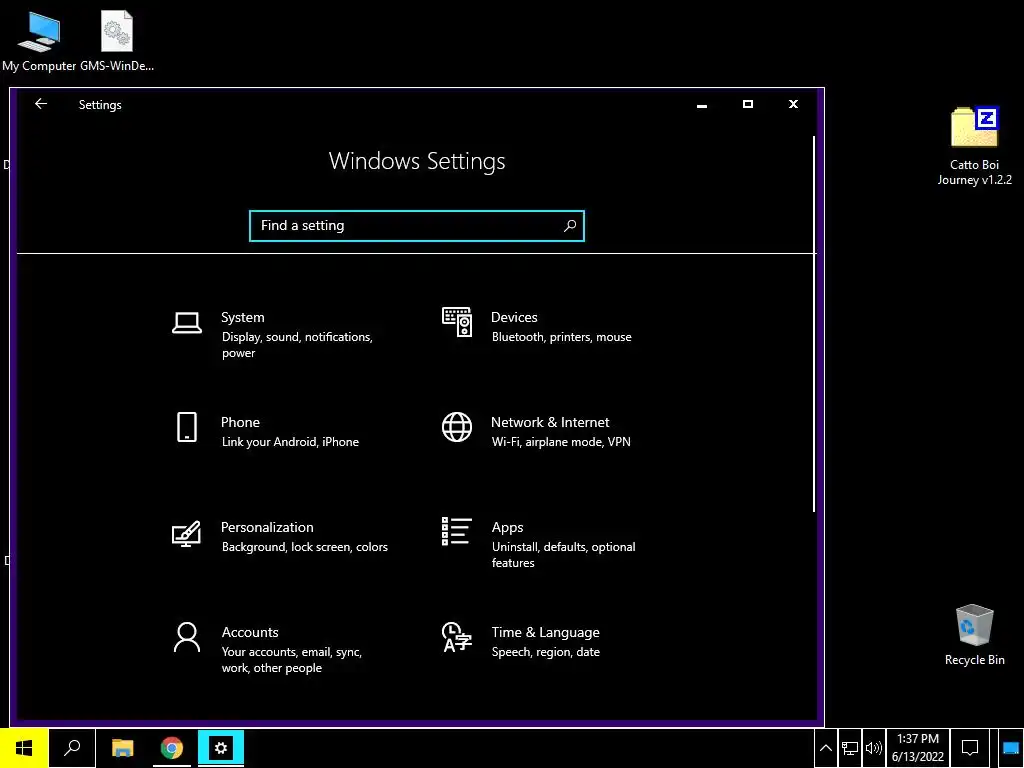1024x768 pixels.
Task: Open Devices keyboard and speaker icon
Action: coord(456,322)
